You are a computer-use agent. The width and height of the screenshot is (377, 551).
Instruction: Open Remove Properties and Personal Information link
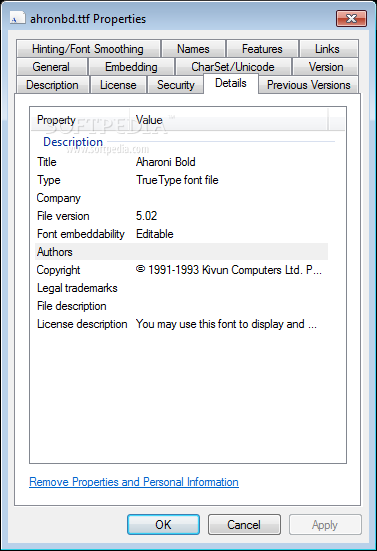pos(134,482)
